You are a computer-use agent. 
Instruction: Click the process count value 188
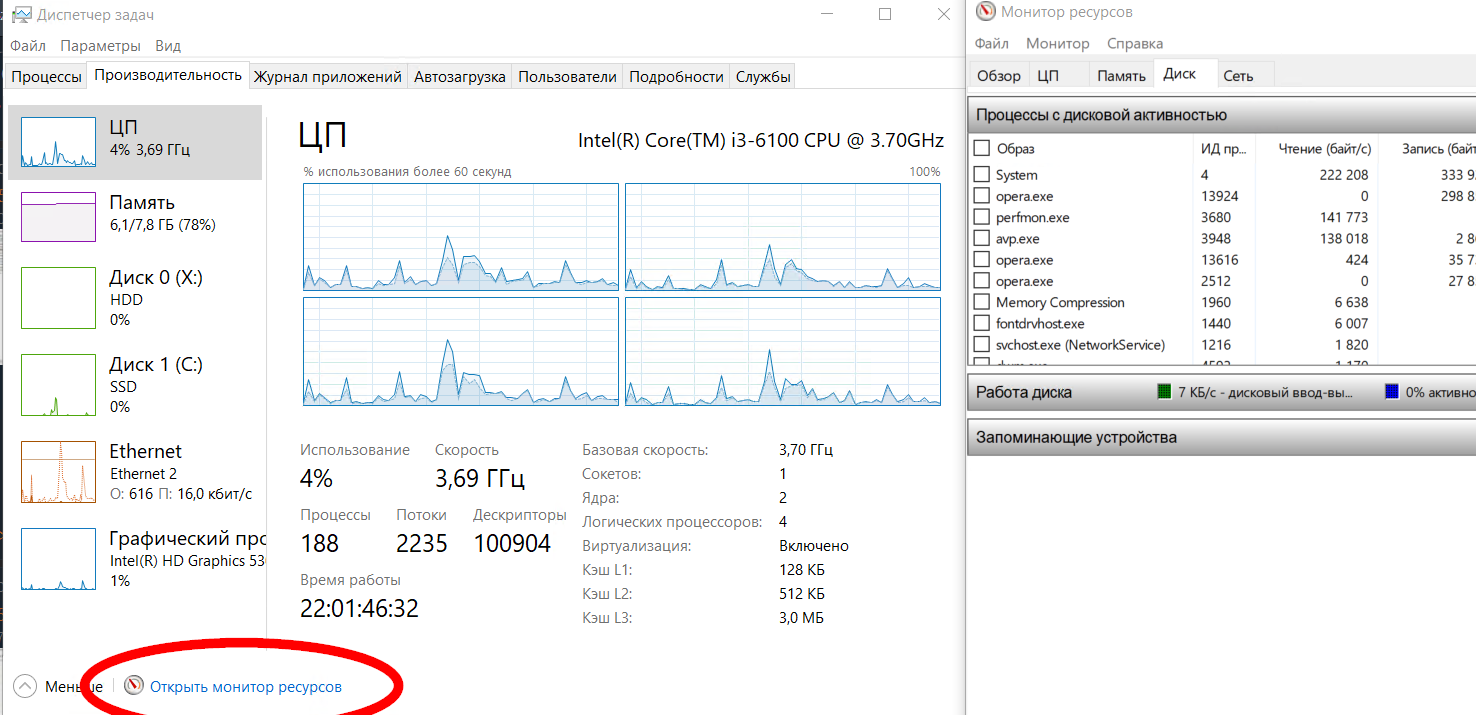point(319,543)
